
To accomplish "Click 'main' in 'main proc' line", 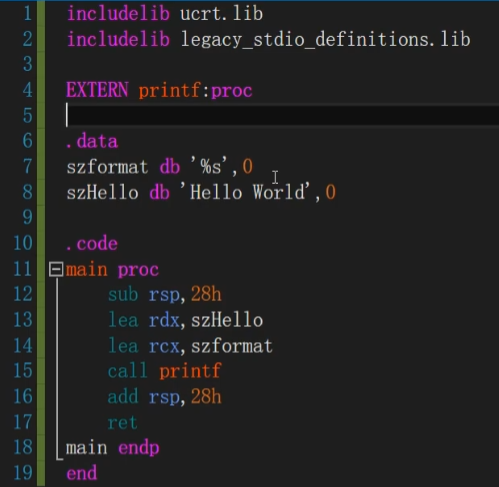I will coord(86,269).
